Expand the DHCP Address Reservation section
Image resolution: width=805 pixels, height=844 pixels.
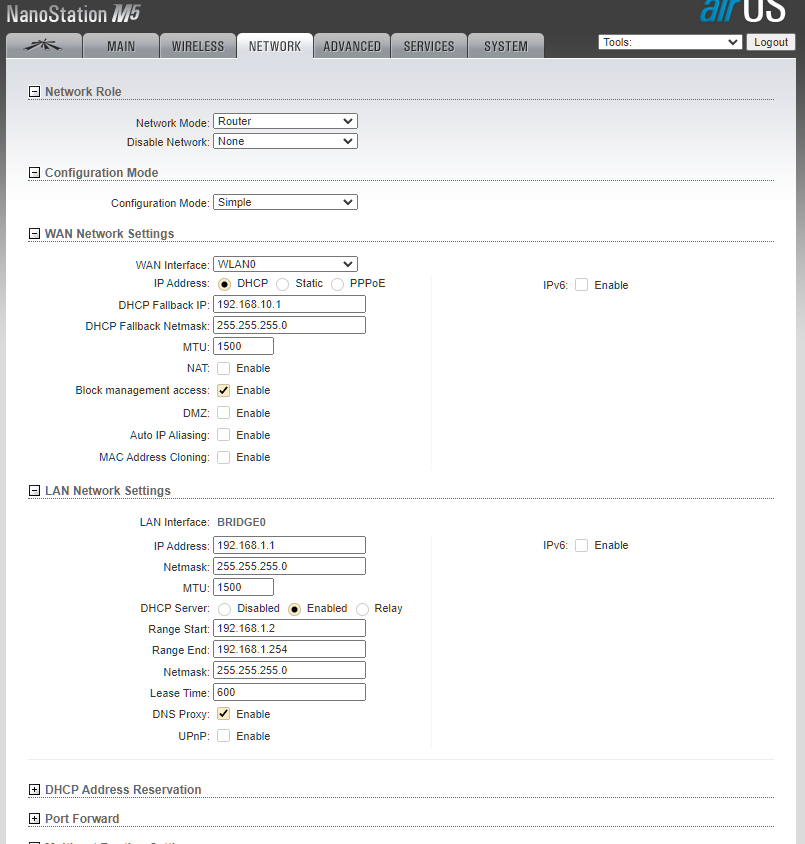(34, 790)
